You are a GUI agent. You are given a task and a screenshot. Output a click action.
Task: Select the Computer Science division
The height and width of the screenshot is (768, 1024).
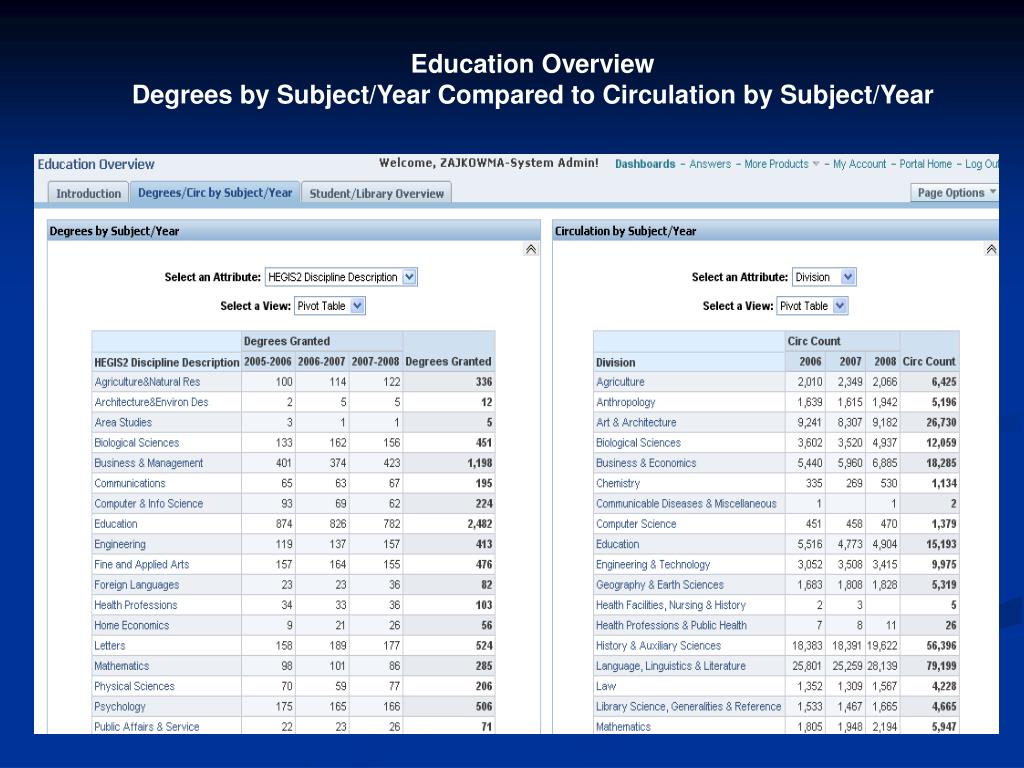click(x=635, y=524)
